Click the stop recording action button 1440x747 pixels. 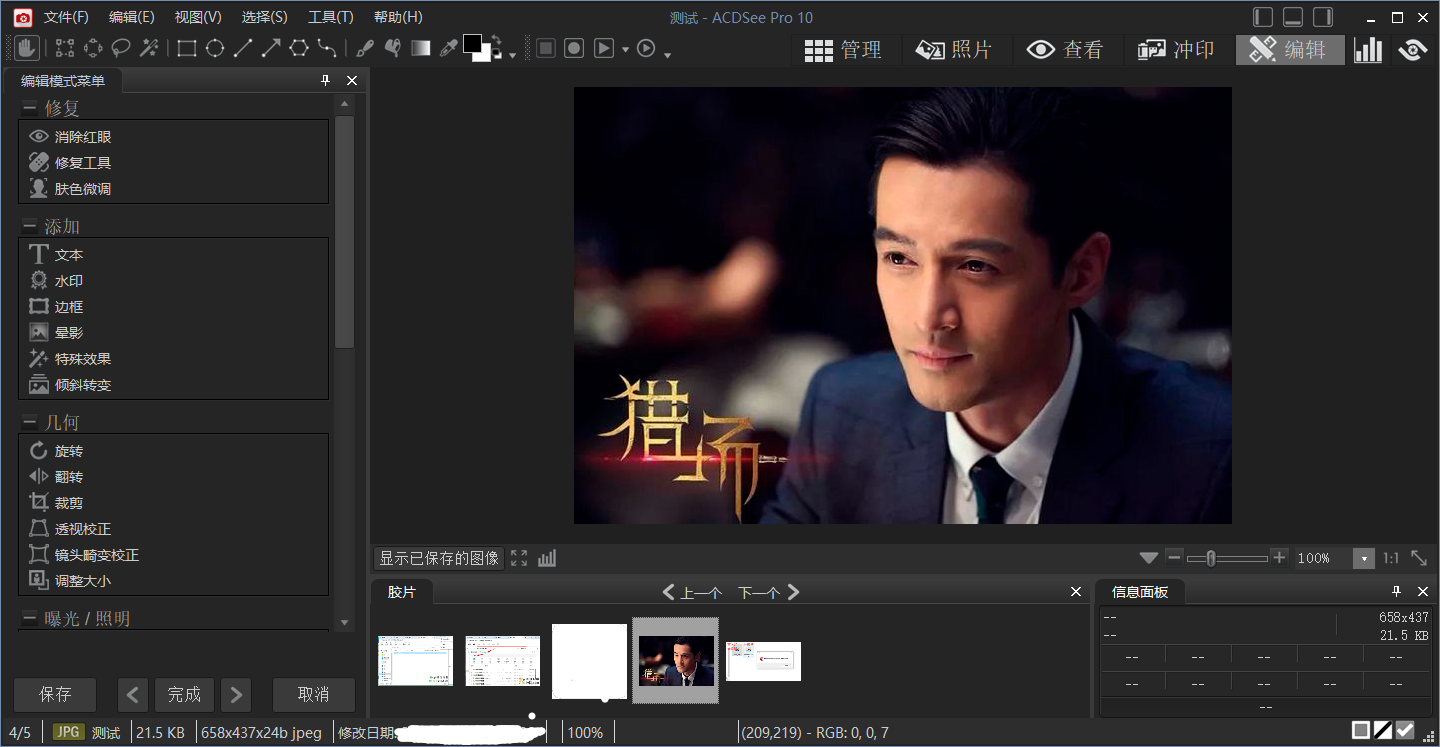(x=545, y=48)
